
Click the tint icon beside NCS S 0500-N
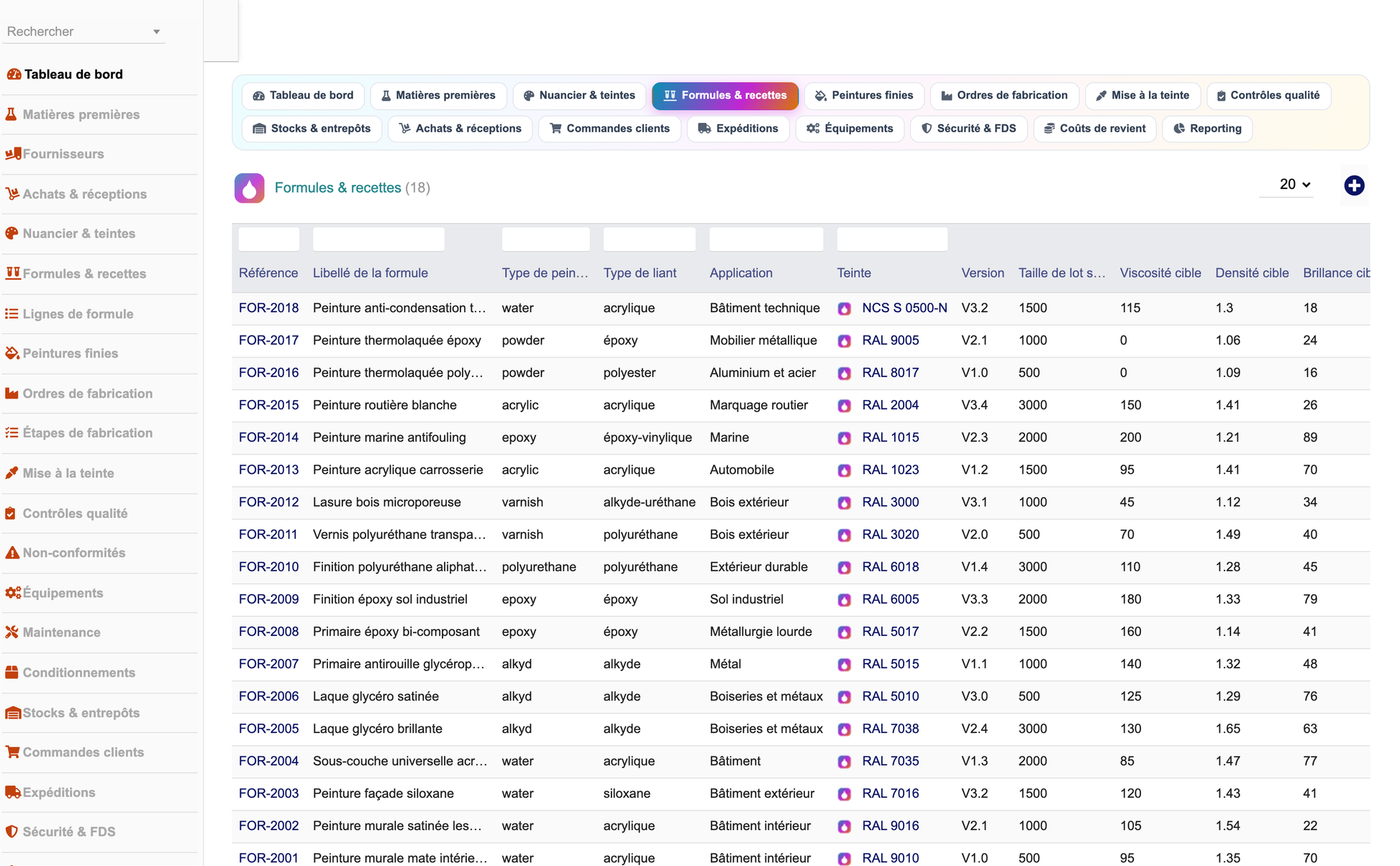845,309
